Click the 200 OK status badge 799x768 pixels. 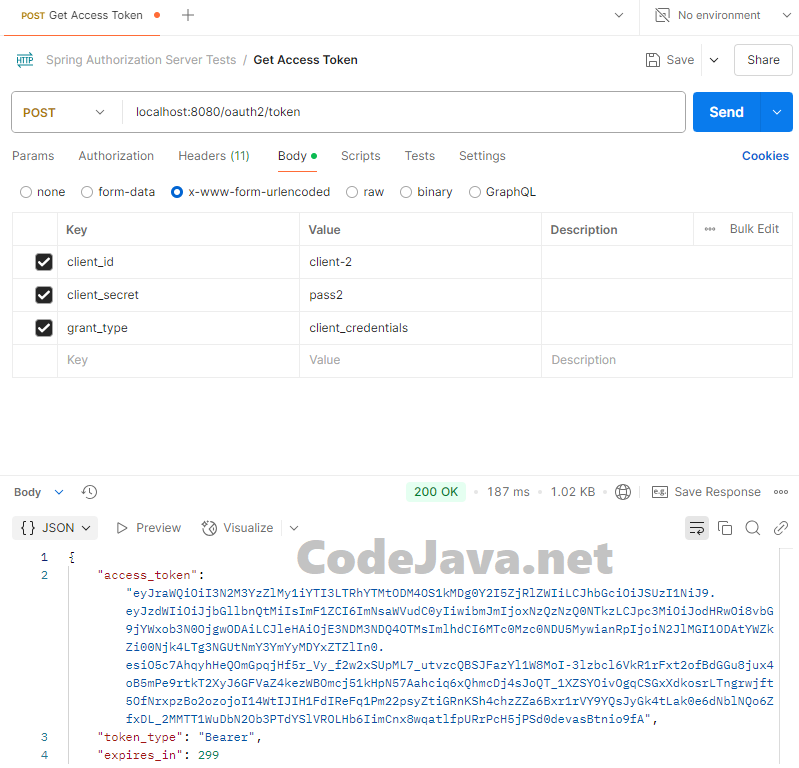point(436,492)
